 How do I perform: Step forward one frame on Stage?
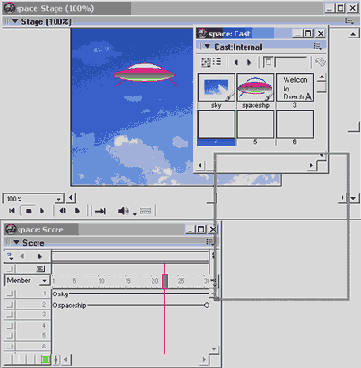tap(77, 211)
